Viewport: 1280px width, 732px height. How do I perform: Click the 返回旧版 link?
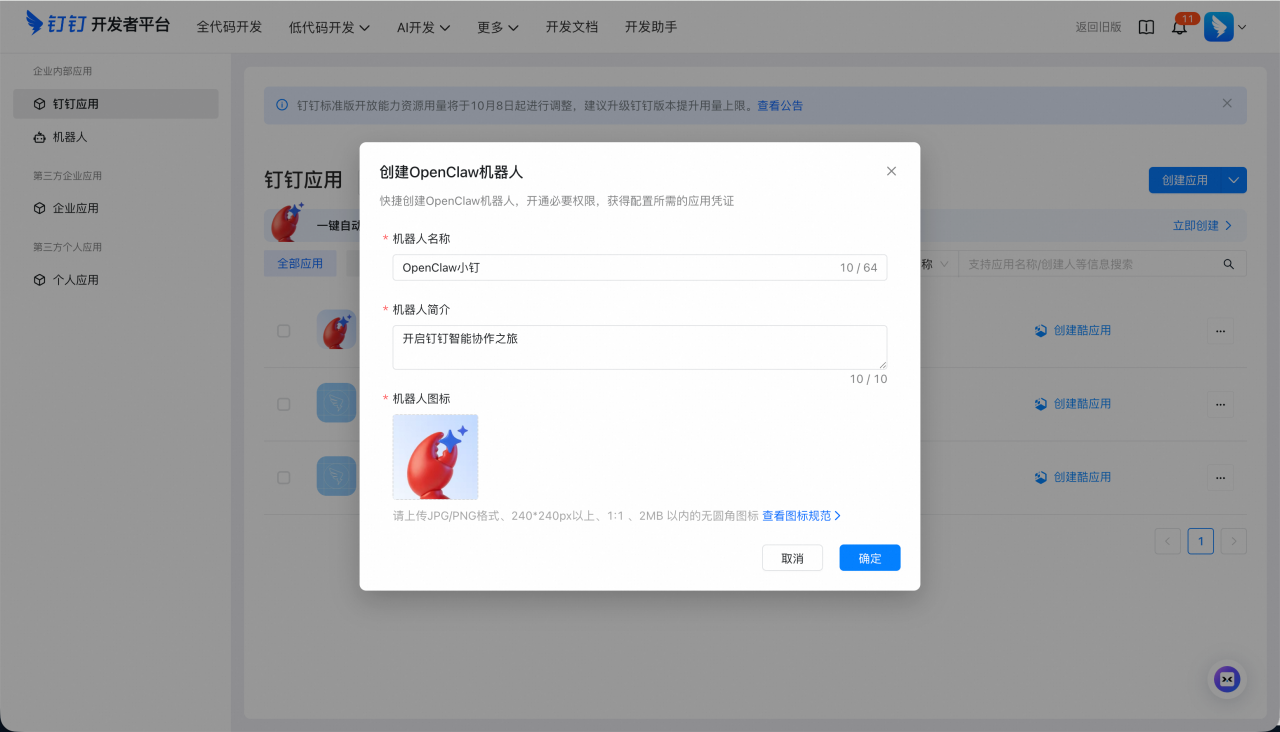click(x=1098, y=27)
